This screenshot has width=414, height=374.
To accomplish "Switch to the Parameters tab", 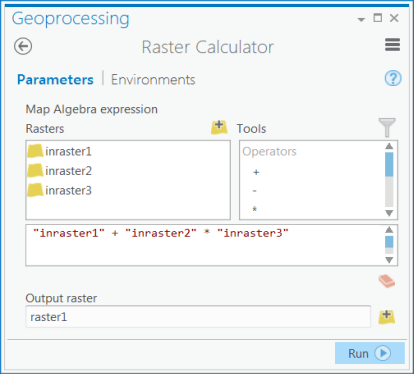I will coord(55,80).
